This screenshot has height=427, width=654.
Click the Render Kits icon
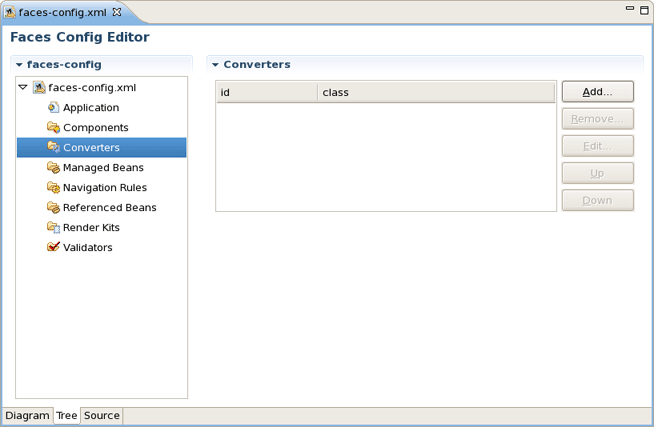(x=53, y=228)
